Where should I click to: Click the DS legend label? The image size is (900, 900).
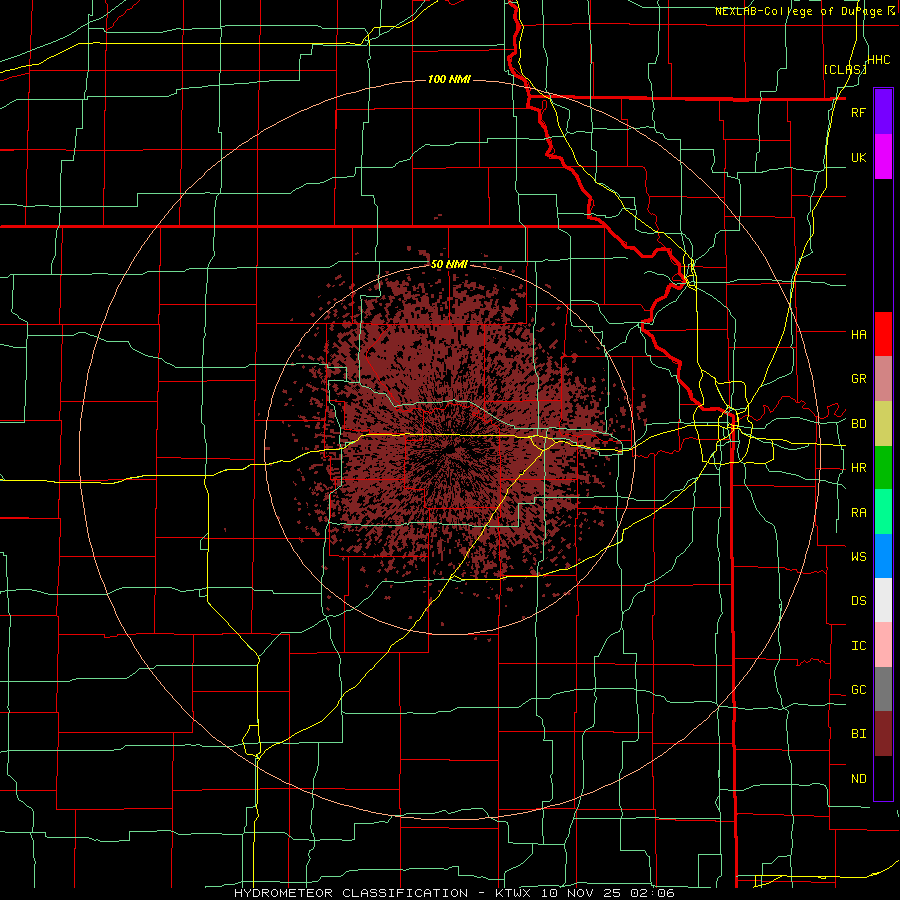(x=858, y=601)
